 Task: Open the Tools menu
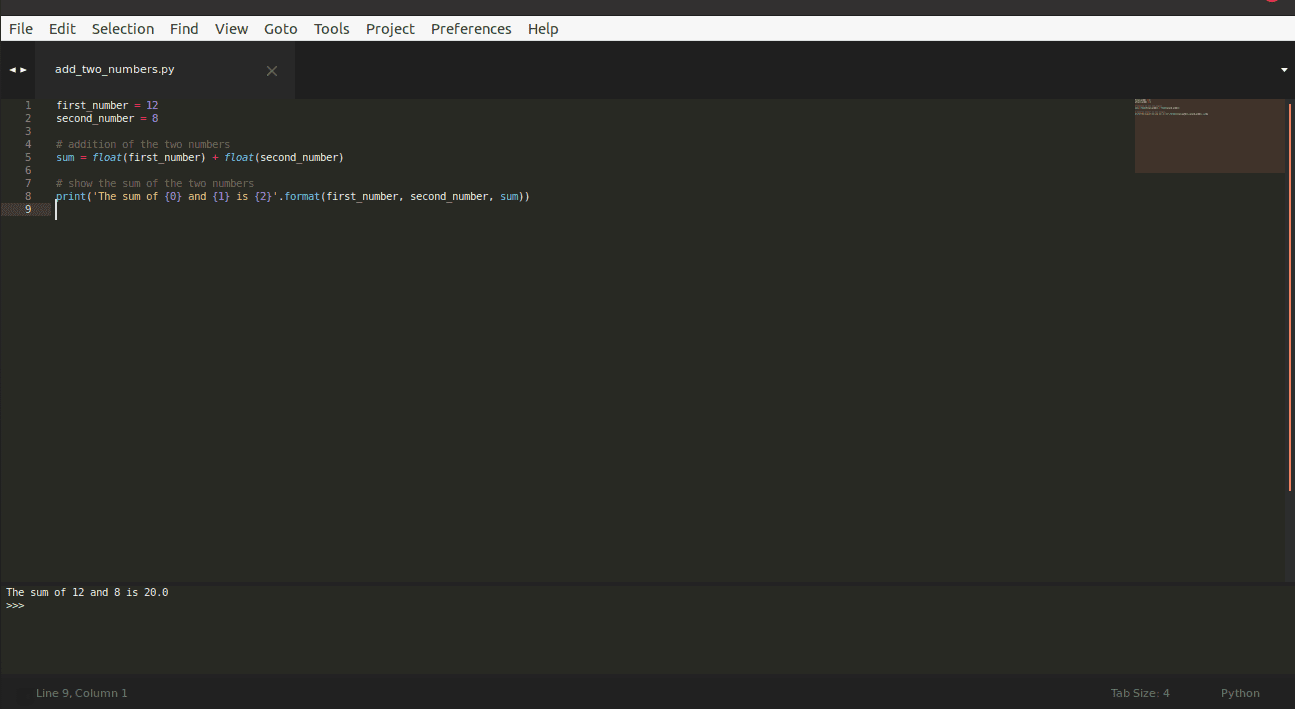point(331,28)
